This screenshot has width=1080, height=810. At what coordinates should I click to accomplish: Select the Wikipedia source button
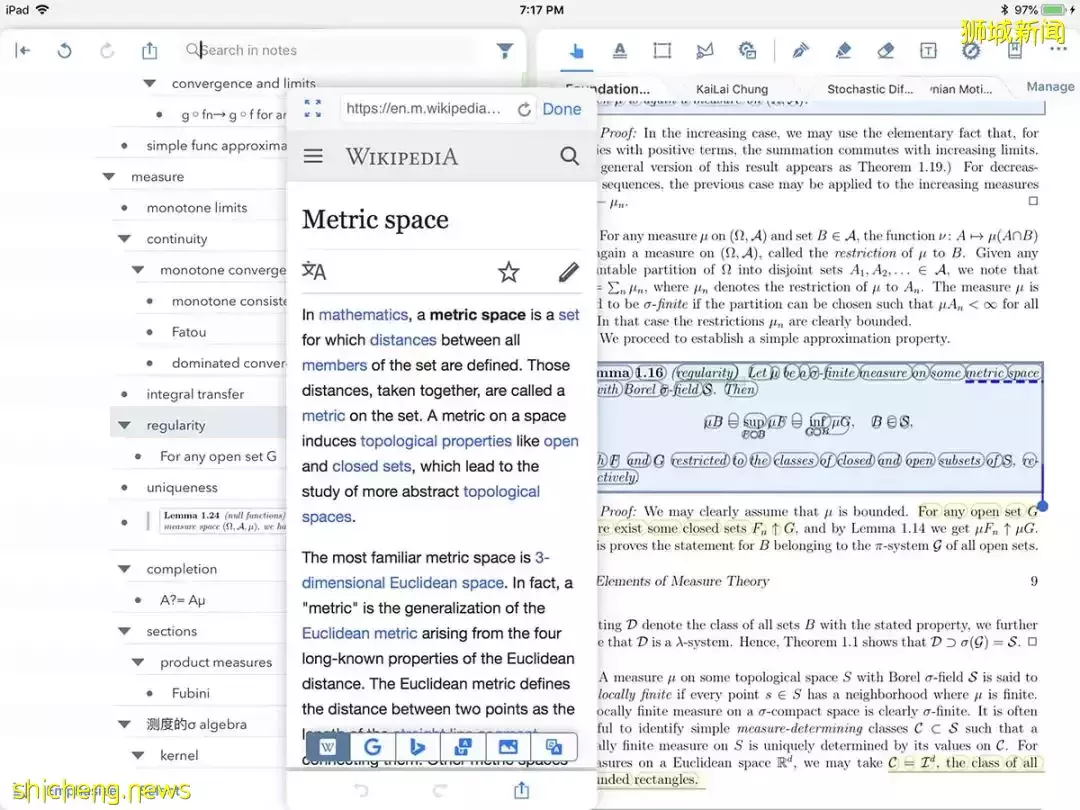coord(328,746)
